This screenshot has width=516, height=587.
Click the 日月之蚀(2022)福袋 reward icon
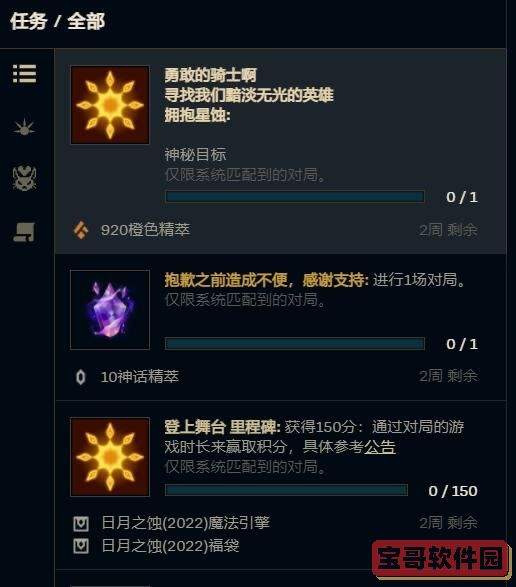coord(81,546)
